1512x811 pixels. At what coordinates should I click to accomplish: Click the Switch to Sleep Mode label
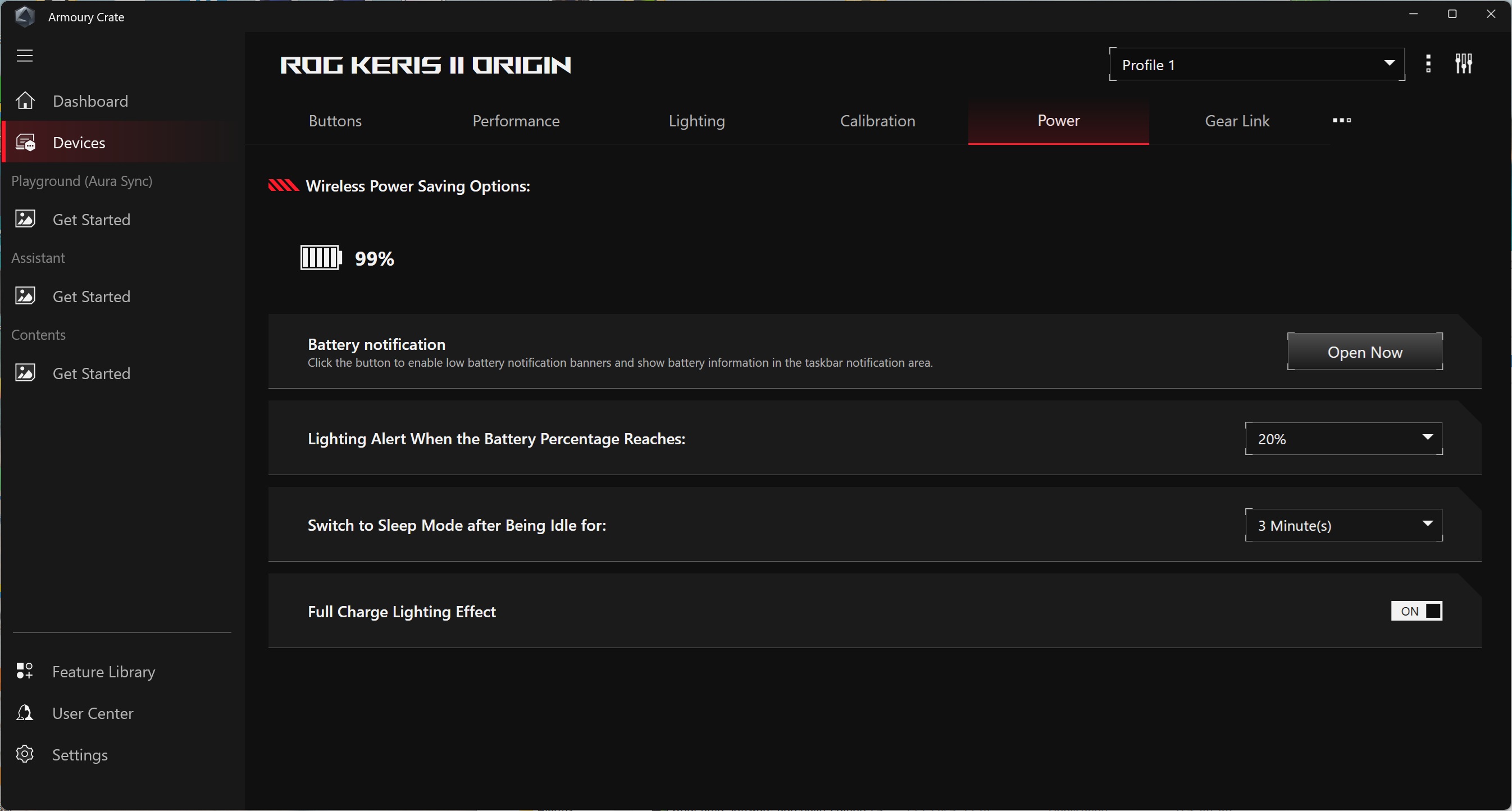(457, 525)
